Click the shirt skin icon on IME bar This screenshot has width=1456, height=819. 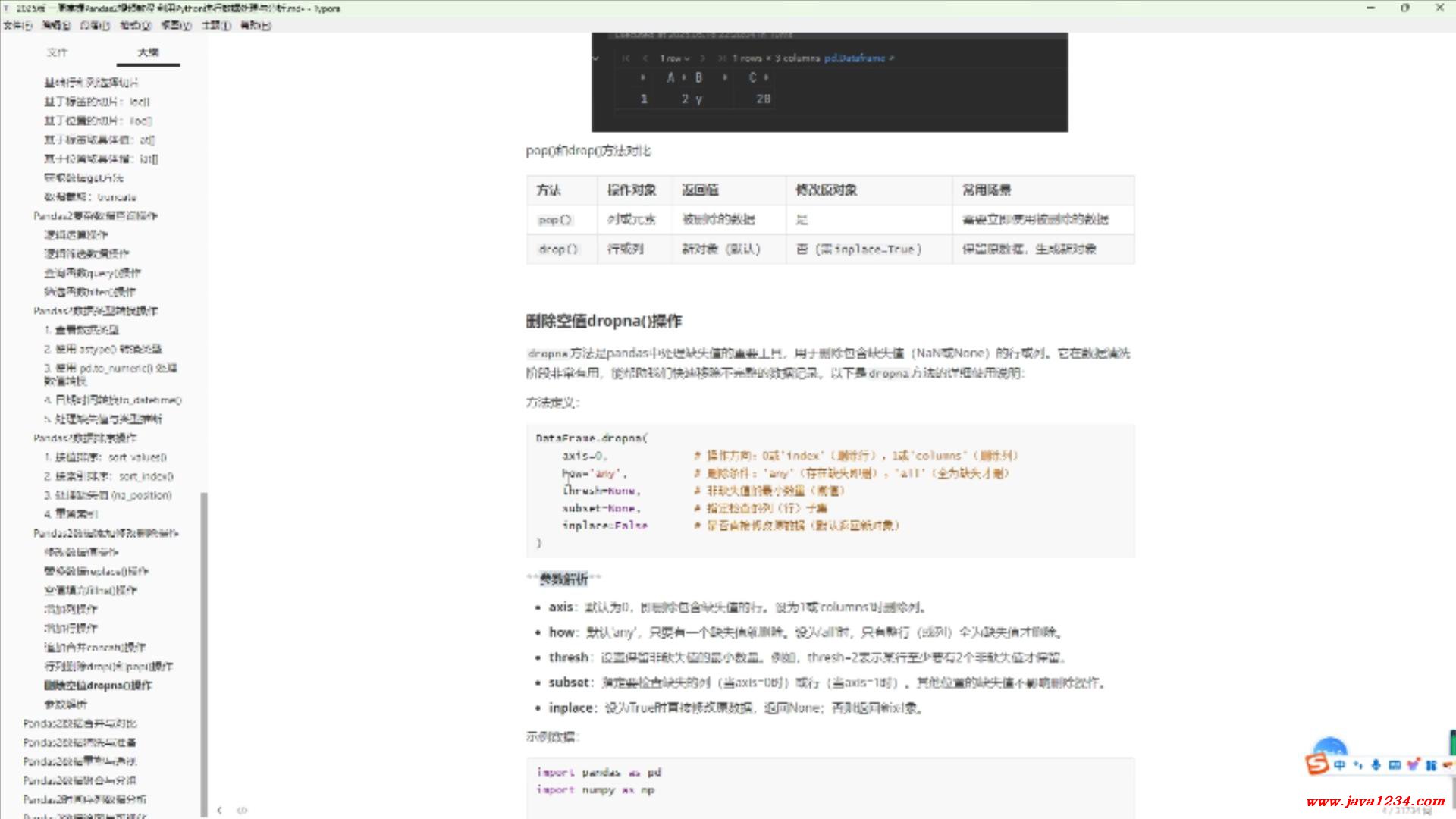coord(1412,765)
